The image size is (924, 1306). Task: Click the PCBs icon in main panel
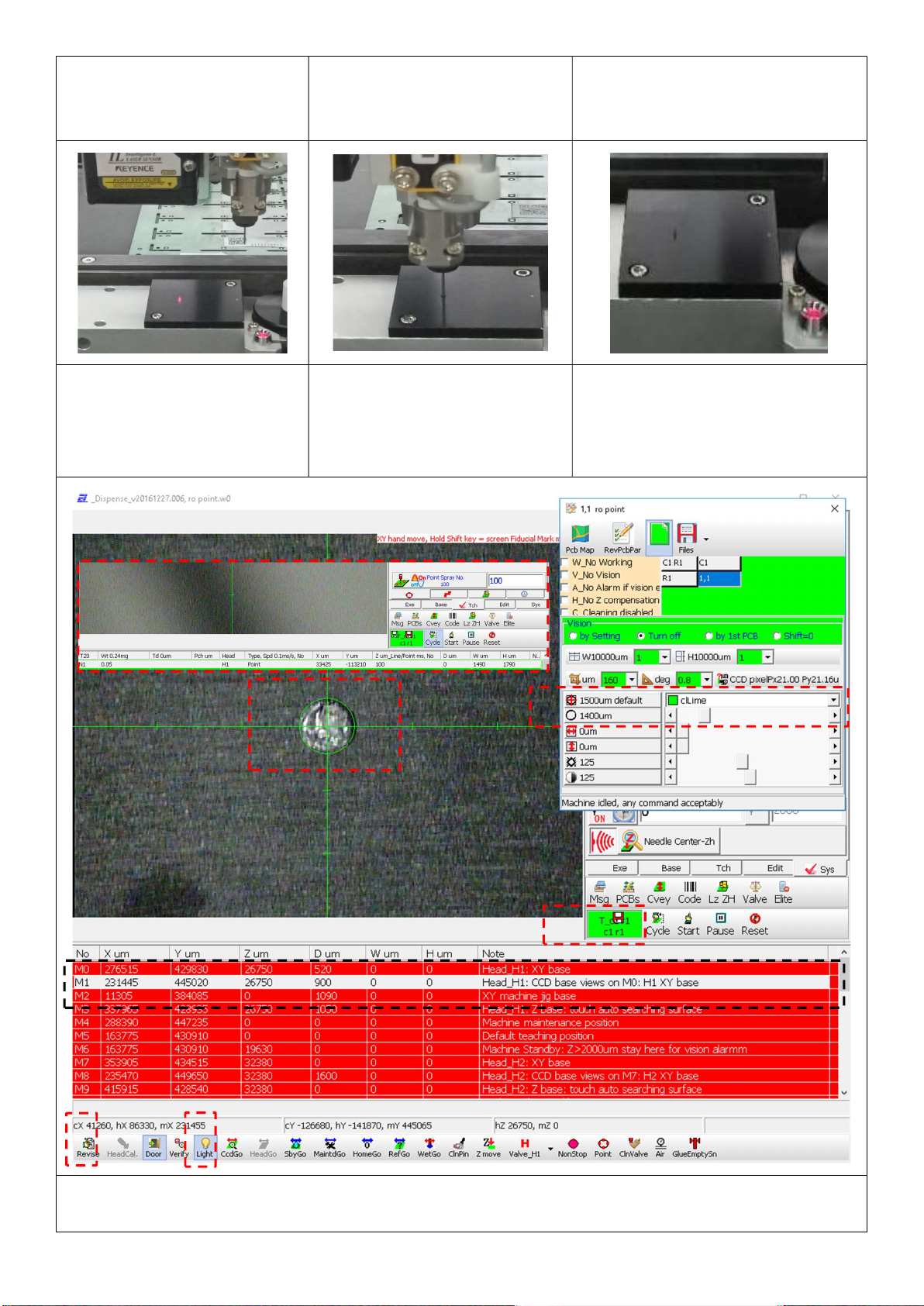tap(628, 893)
